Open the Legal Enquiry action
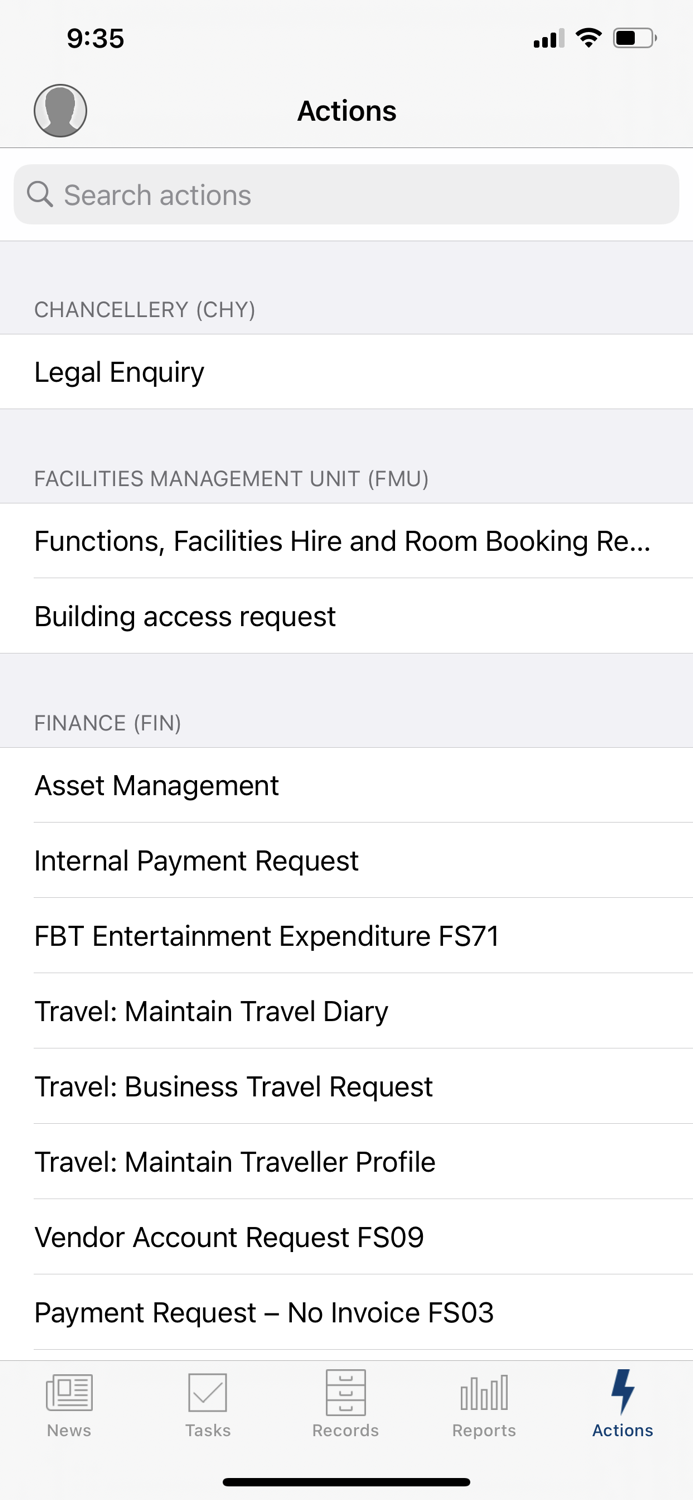Image resolution: width=693 pixels, height=1500 pixels. [x=119, y=371]
